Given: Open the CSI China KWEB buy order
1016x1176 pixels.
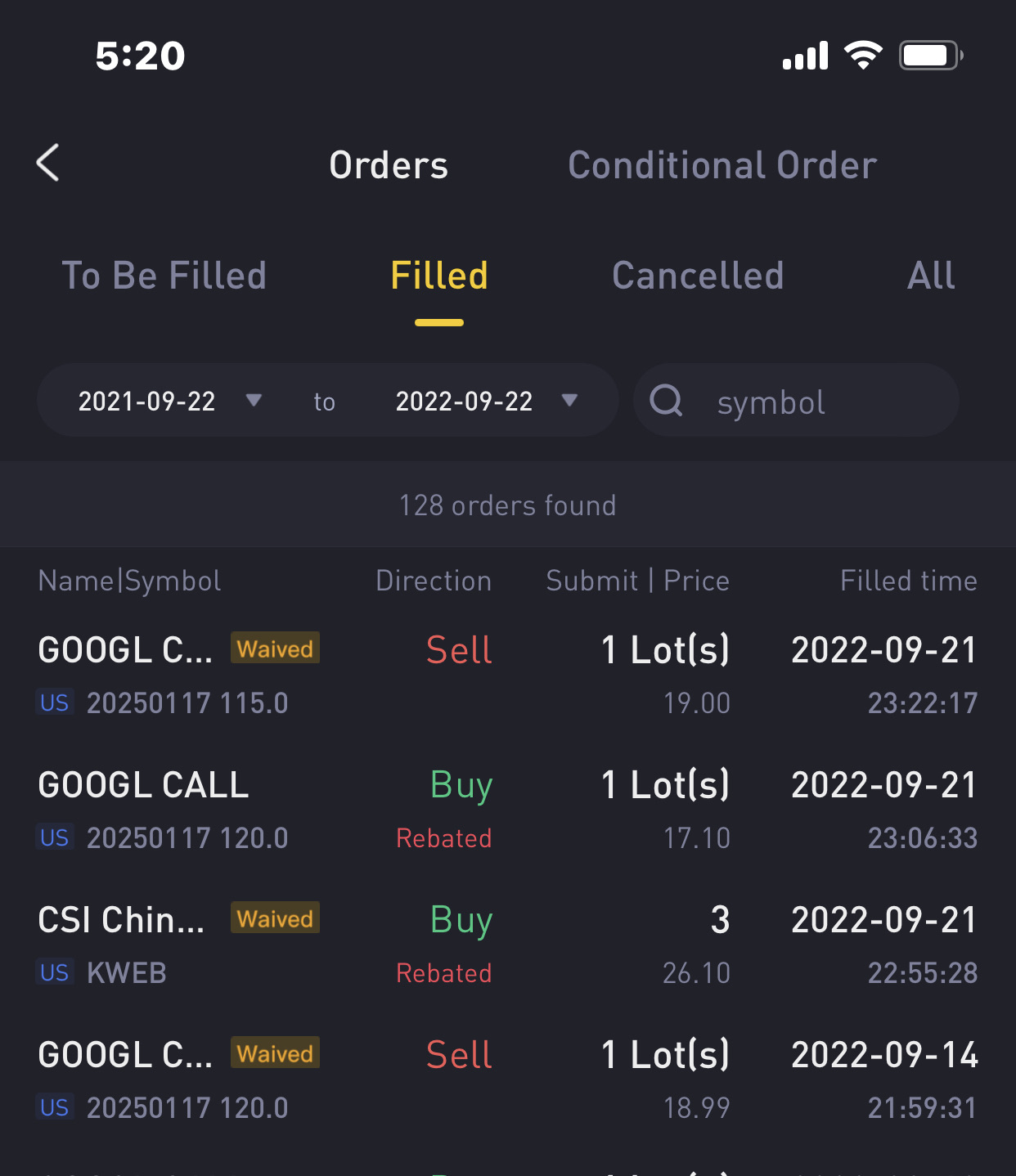Looking at the screenshot, I should click(x=507, y=945).
